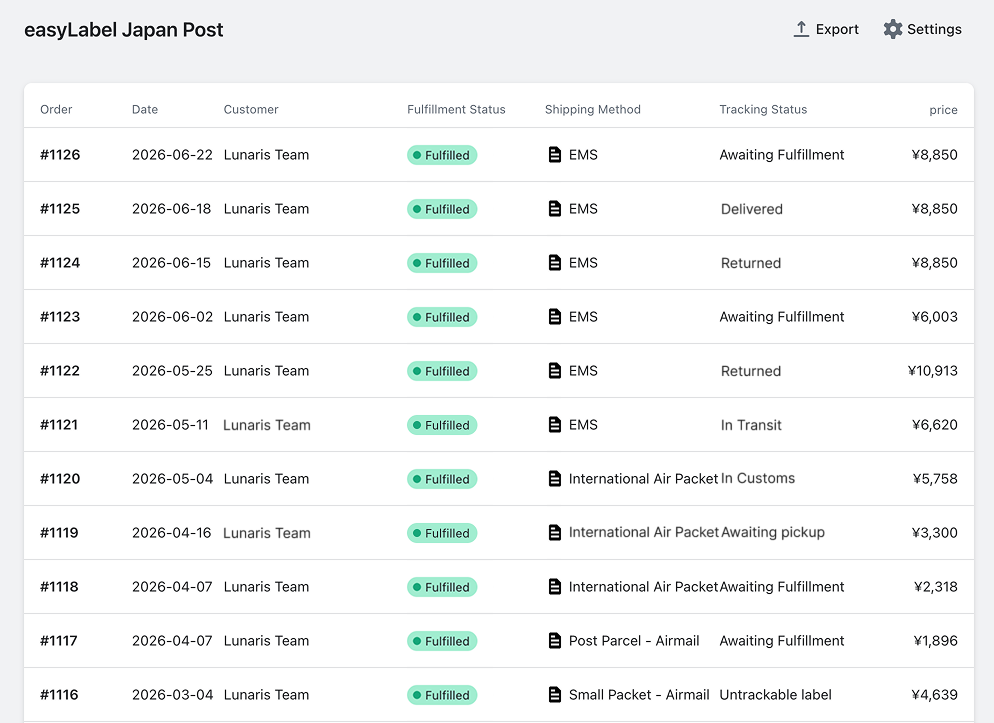
Task: Click the date 2026-05-25
Action: point(172,371)
